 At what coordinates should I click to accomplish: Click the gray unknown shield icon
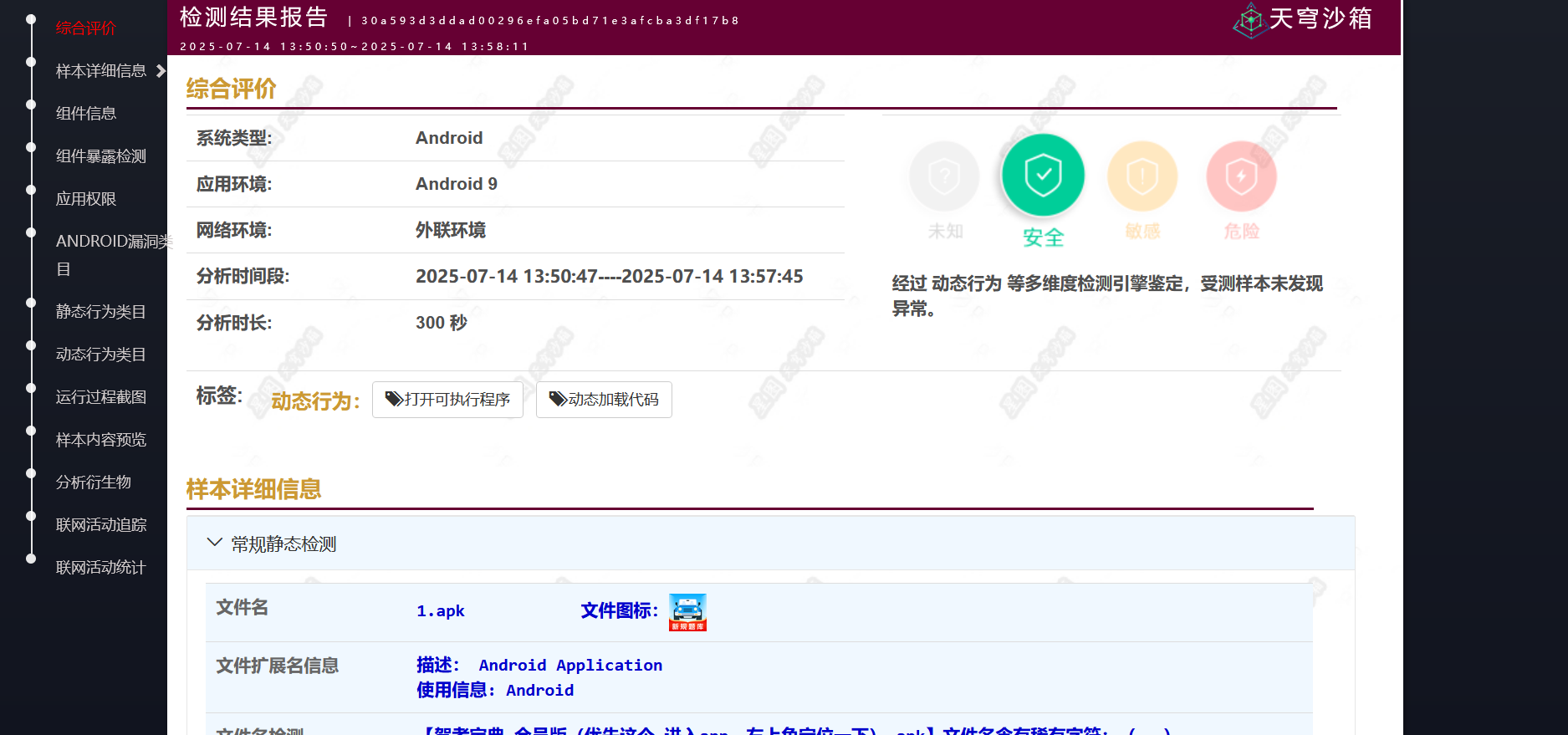click(944, 176)
